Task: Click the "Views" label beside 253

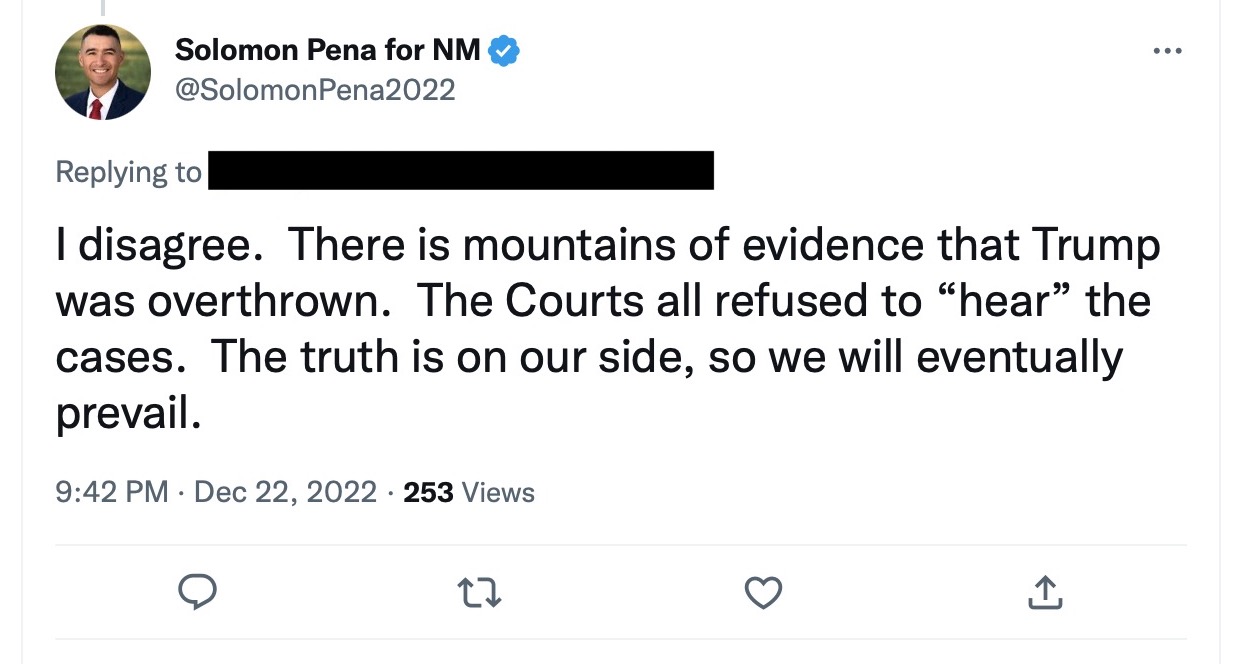Action: coord(500,492)
